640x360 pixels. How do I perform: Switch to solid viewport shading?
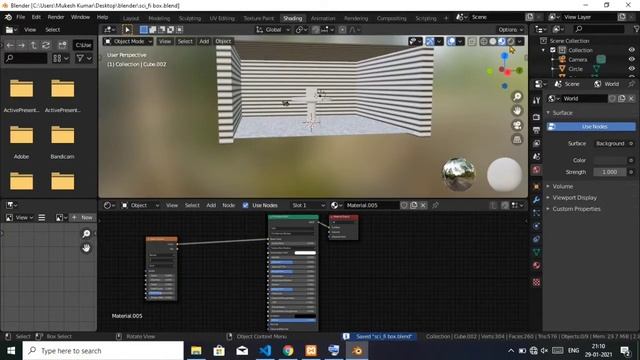[x=493, y=41]
